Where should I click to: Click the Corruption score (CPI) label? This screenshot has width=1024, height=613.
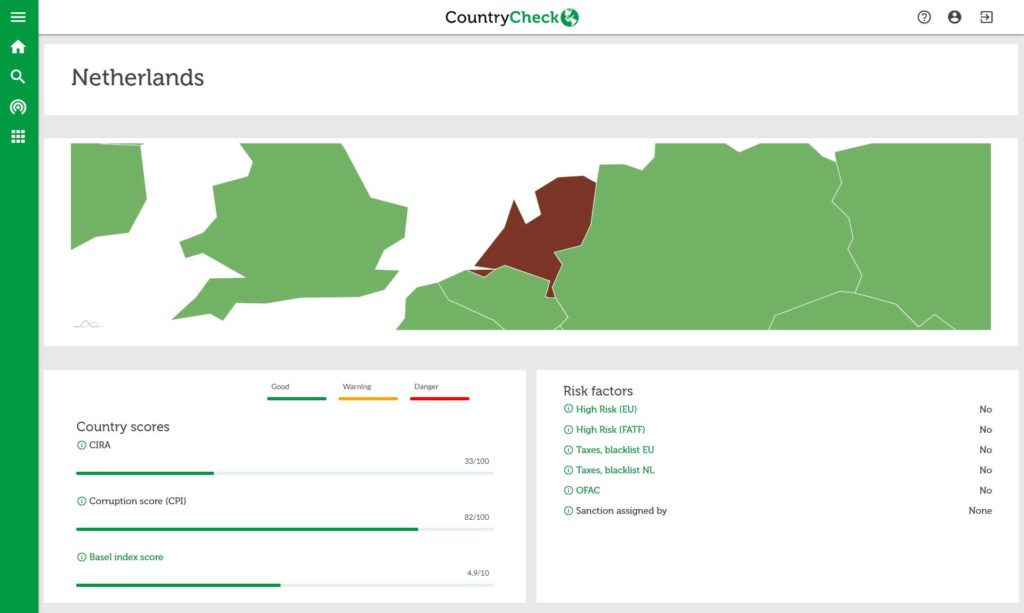click(x=138, y=501)
